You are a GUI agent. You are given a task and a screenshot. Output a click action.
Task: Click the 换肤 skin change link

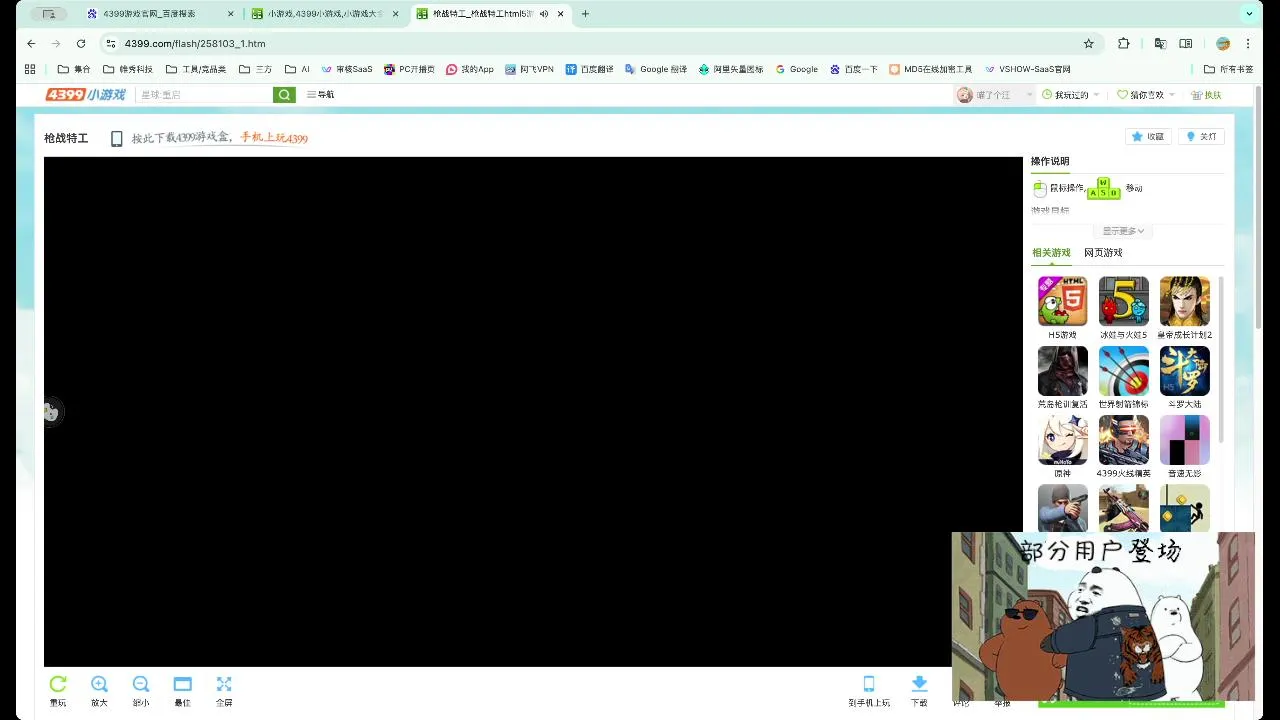pyautogui.click(x=1206, y=95)
